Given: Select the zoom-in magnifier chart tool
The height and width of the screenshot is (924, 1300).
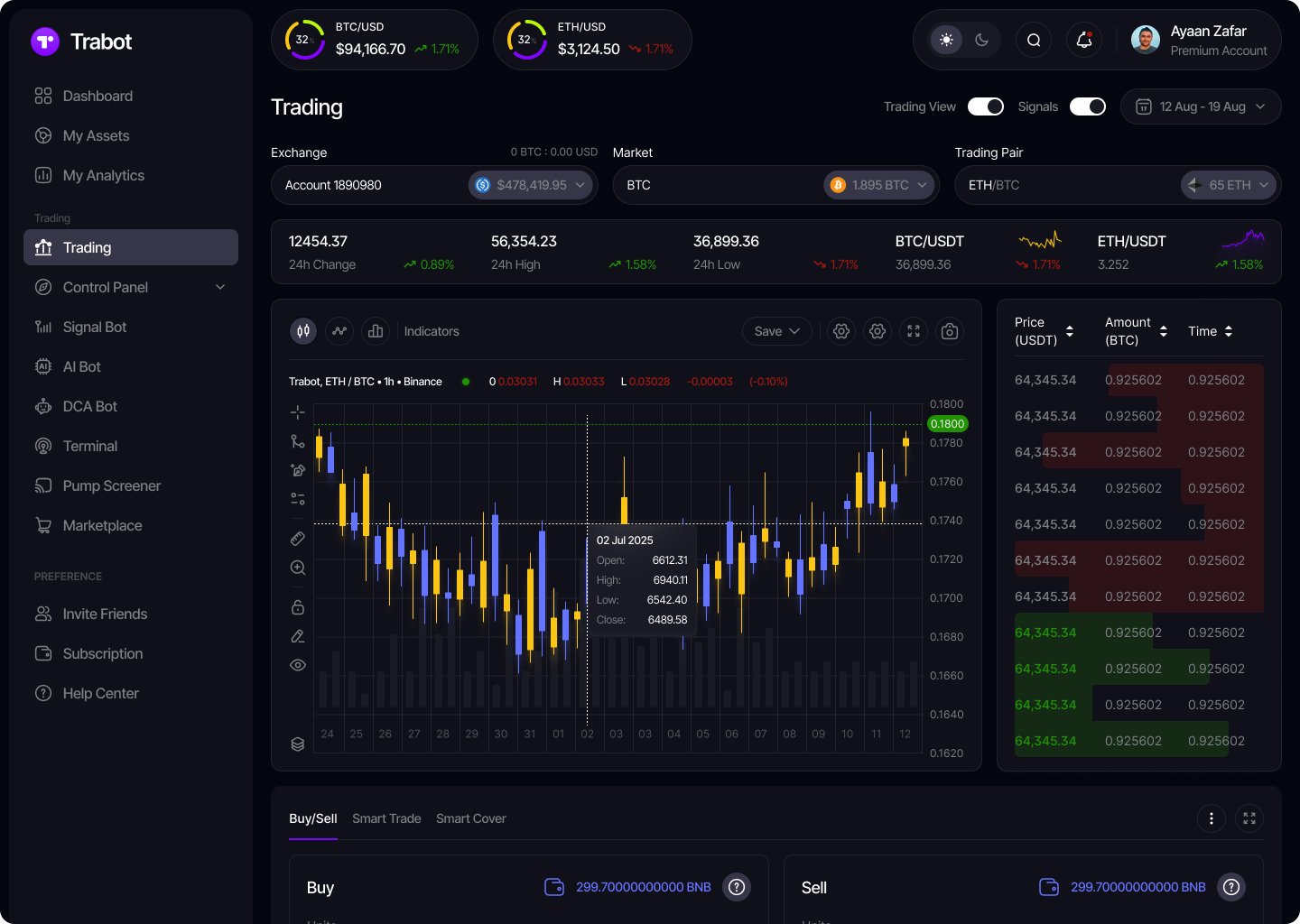Looking at the screenshot, I should coord(298,568).
